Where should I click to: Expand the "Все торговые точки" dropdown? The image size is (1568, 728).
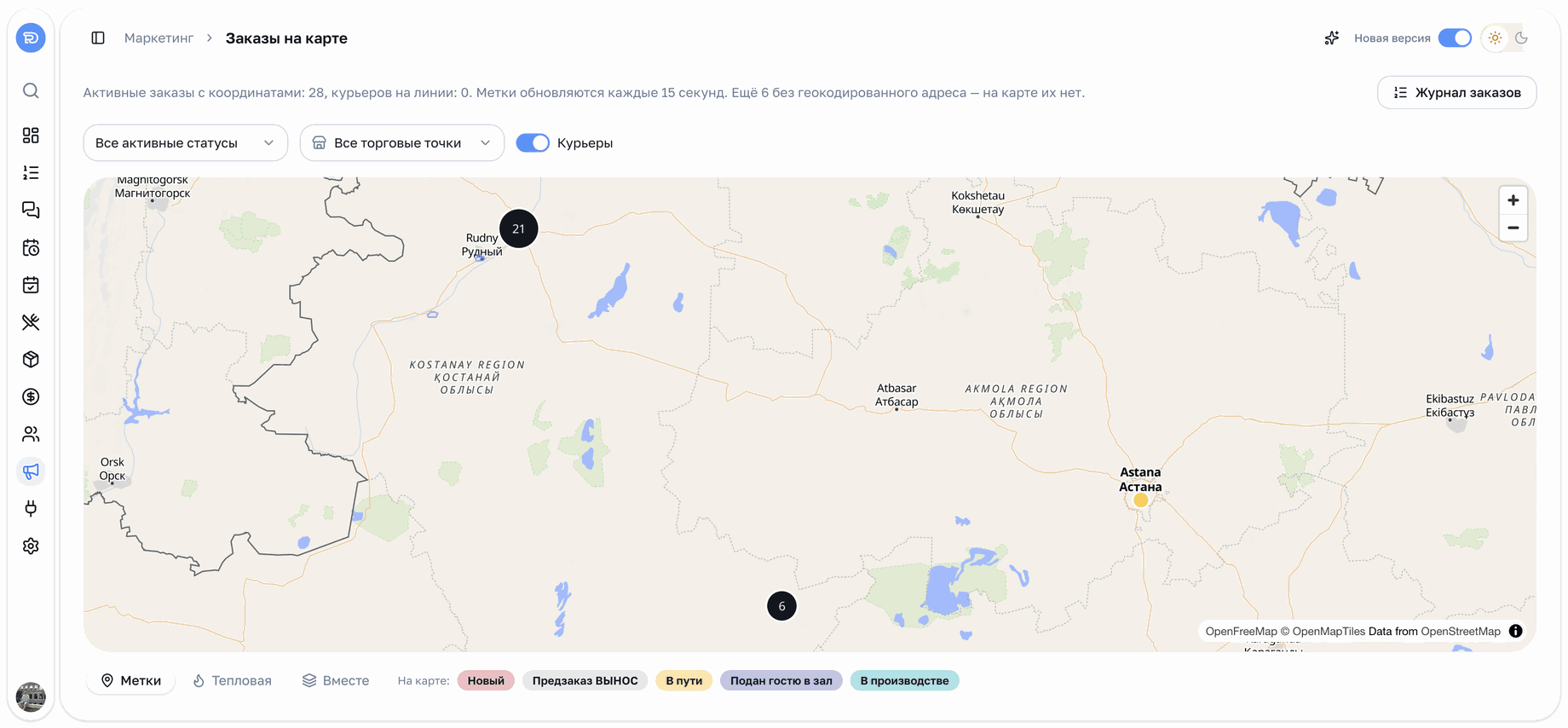pyautogui.click(x=401, y=143)
